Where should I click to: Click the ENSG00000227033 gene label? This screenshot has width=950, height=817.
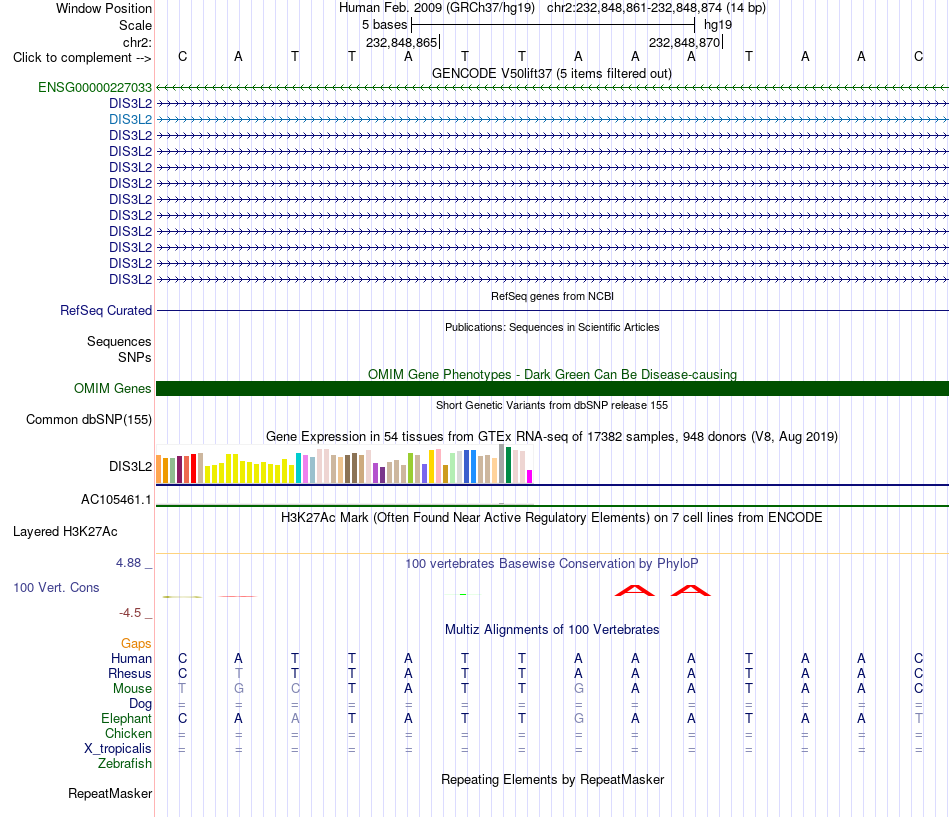pyautogui.click(x=95, y=87)
